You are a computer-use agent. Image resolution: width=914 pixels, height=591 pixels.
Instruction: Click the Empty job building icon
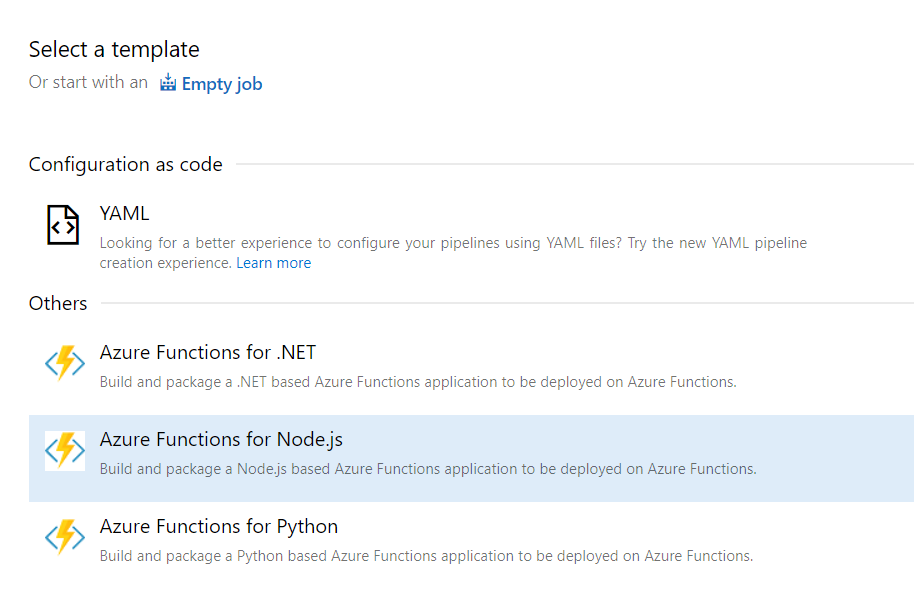pos(168,83)
